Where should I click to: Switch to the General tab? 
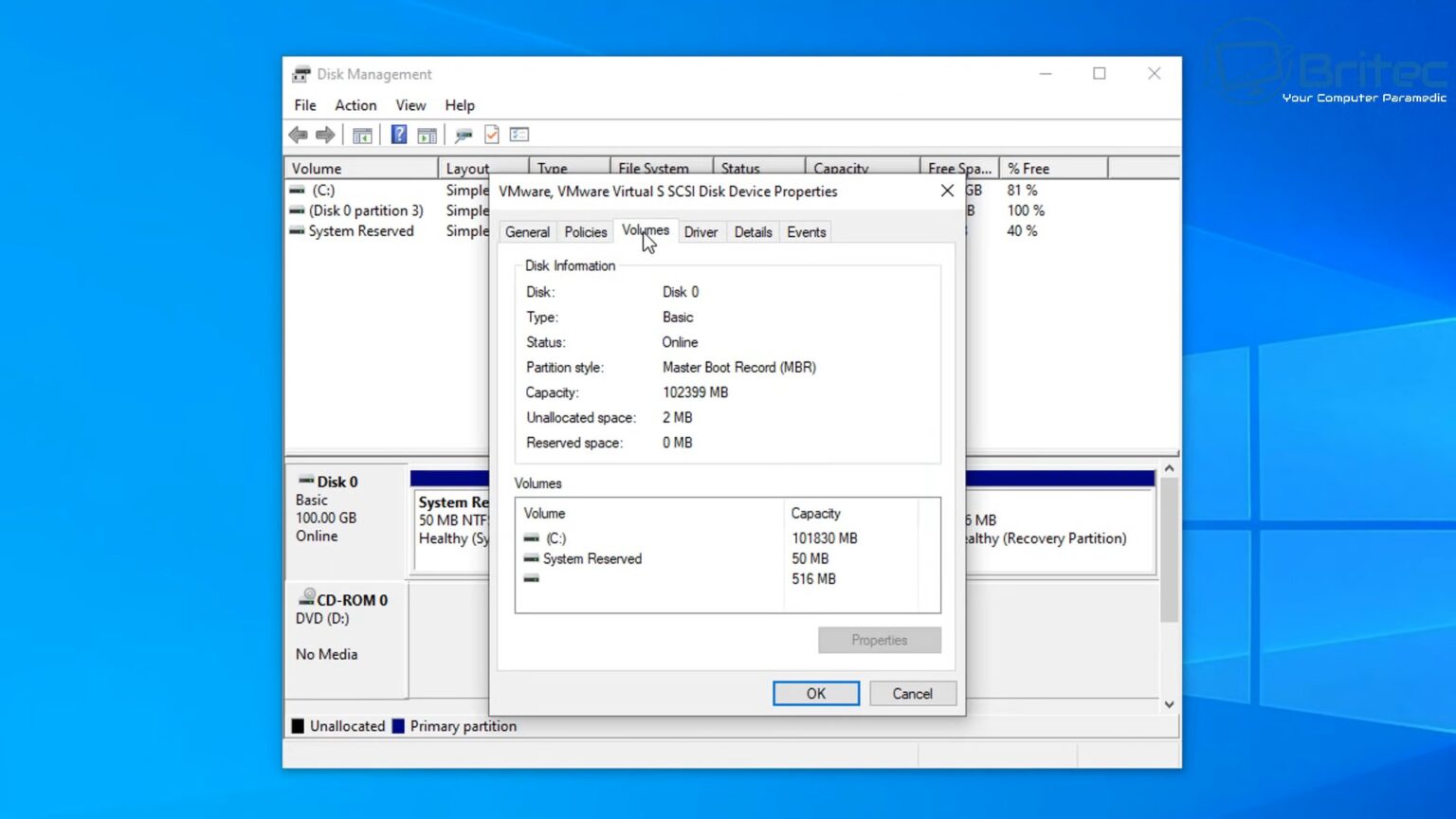point(527,232)
